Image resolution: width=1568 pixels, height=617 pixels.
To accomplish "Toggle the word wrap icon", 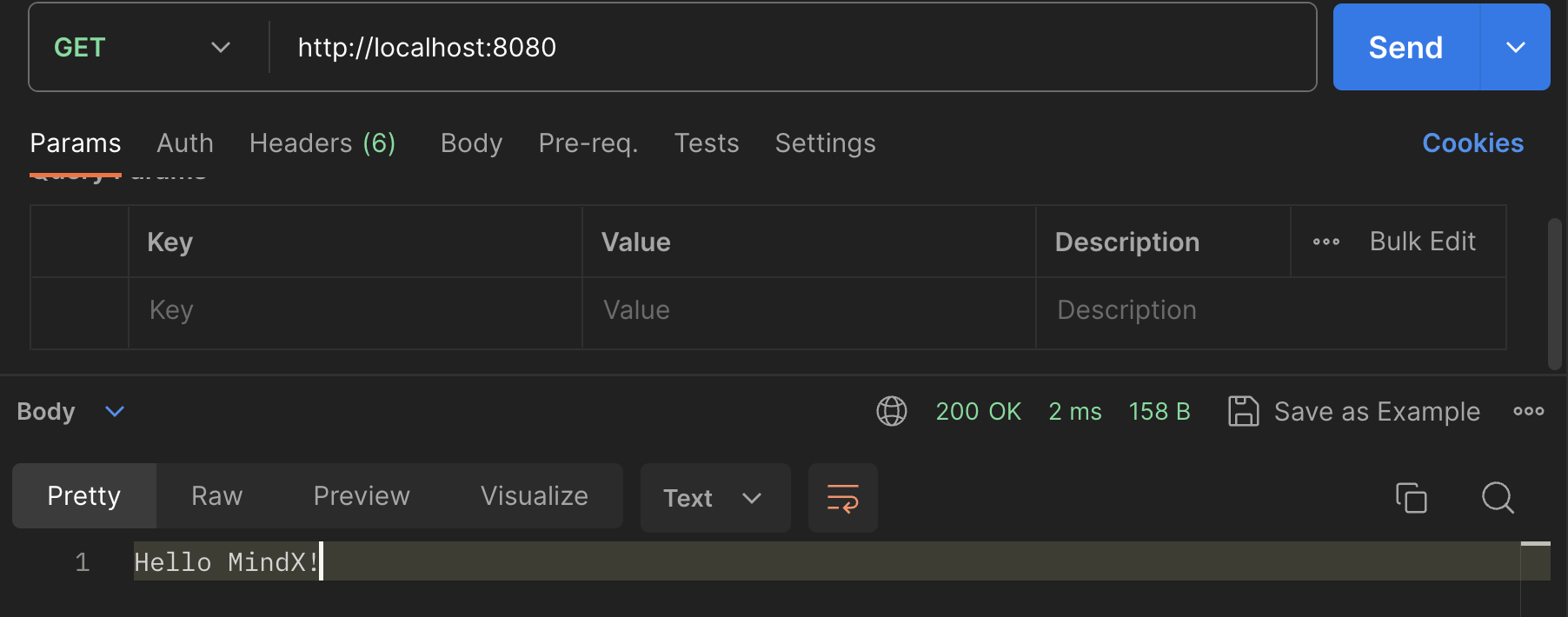I will (x=842, y=498).
